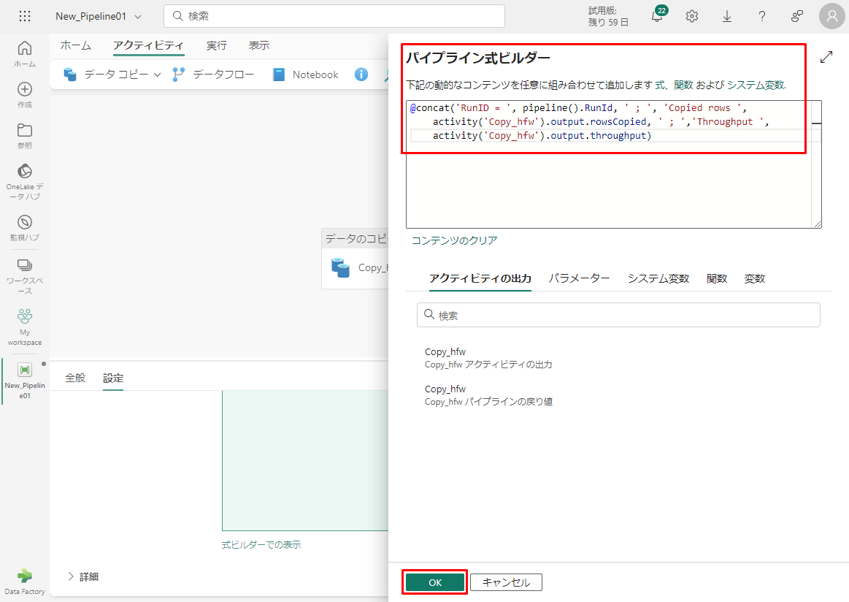Open the 実行 ribbon tab

tap(216, 46)
